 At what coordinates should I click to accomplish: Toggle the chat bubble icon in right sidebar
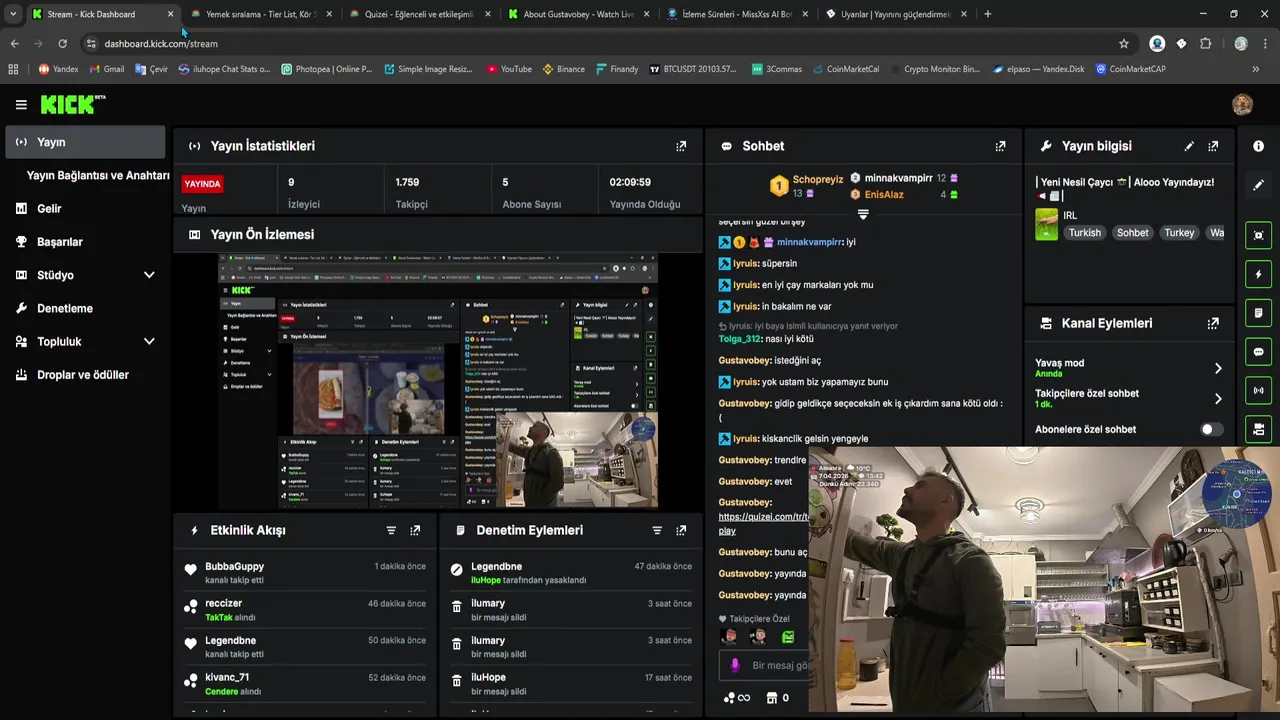click(x=1258, y=352)
